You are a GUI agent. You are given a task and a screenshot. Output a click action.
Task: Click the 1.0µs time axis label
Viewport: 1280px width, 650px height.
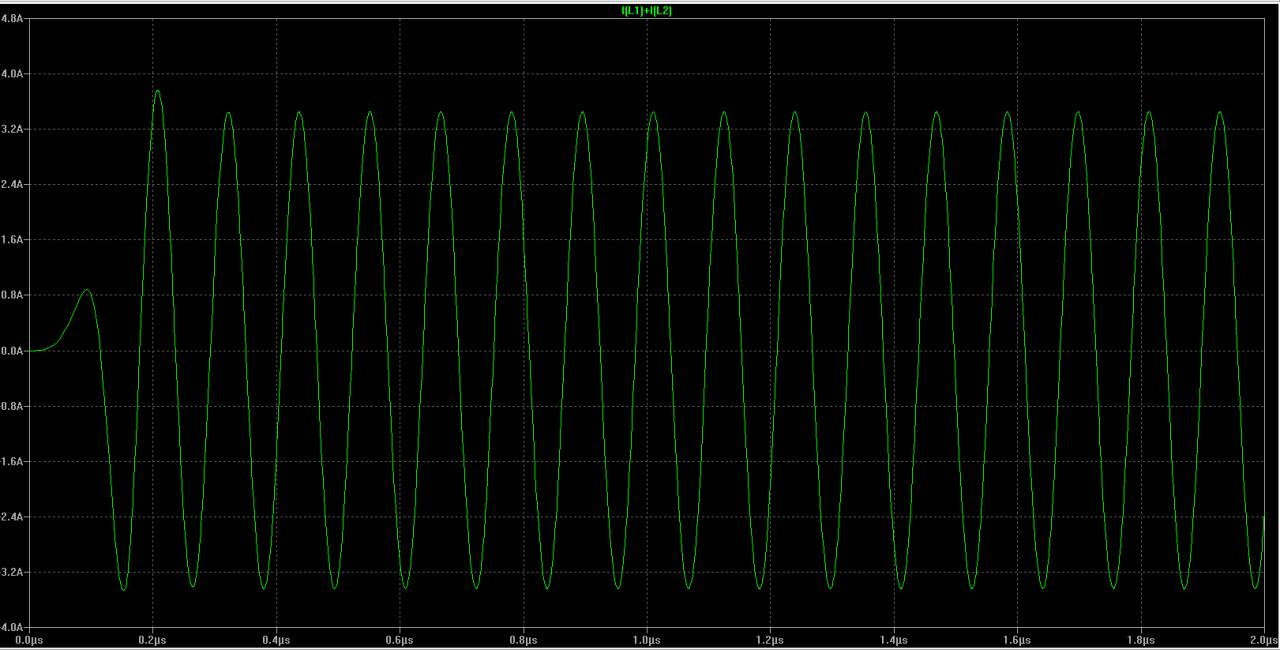pos(647,639)
